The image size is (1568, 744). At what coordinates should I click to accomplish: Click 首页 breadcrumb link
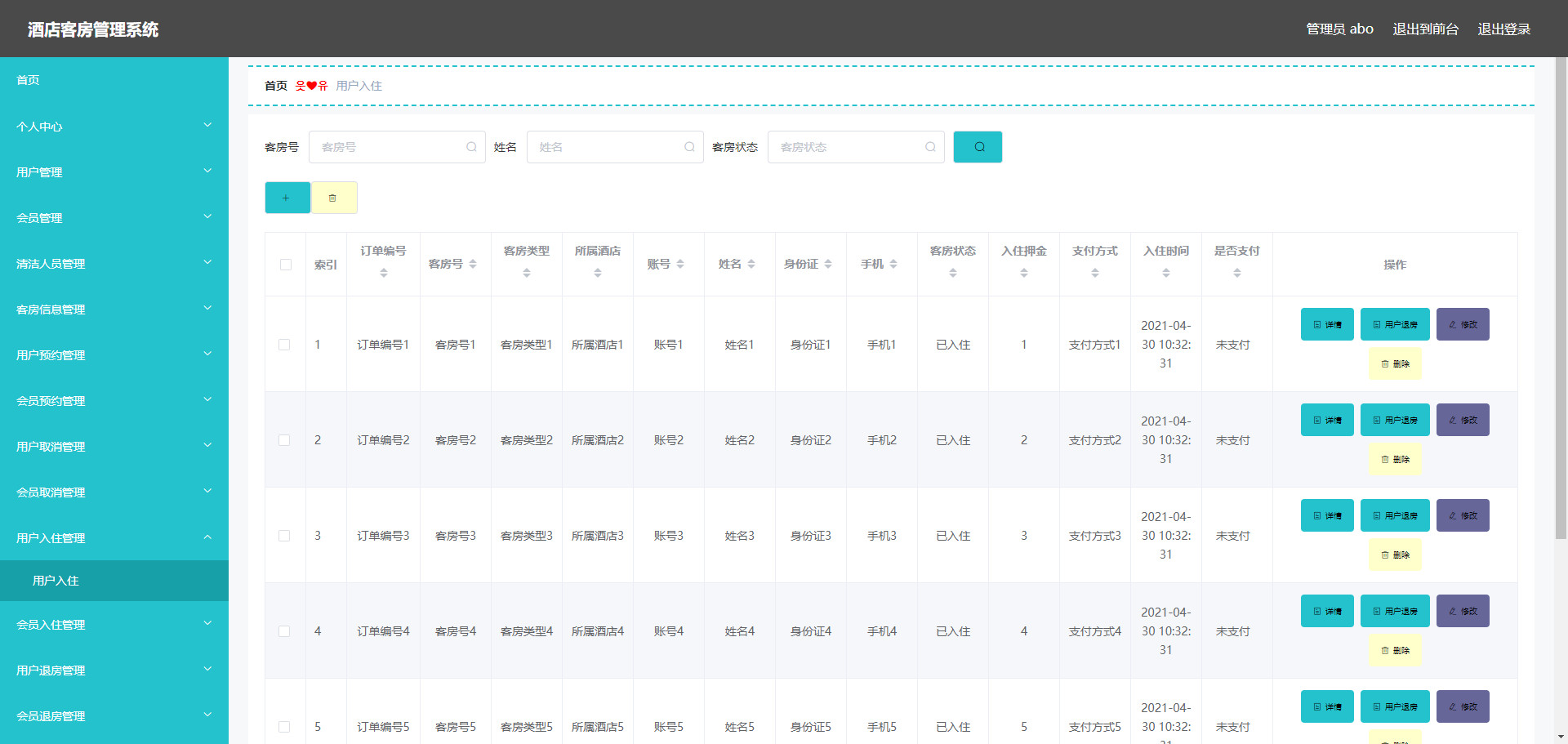[276, 86]
